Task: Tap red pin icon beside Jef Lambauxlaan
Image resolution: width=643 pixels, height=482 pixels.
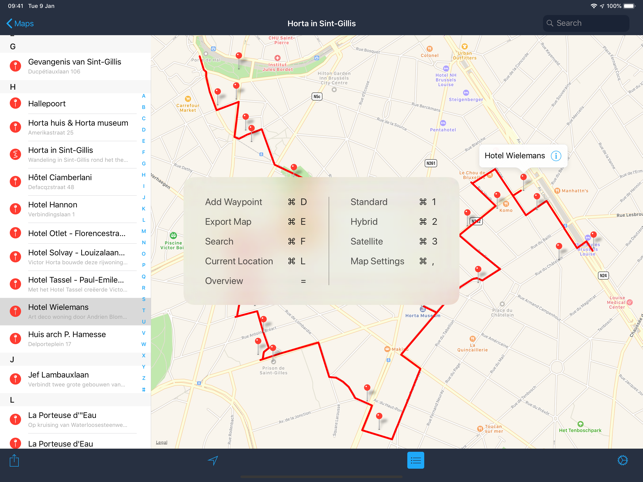Action: pos(15,379)
